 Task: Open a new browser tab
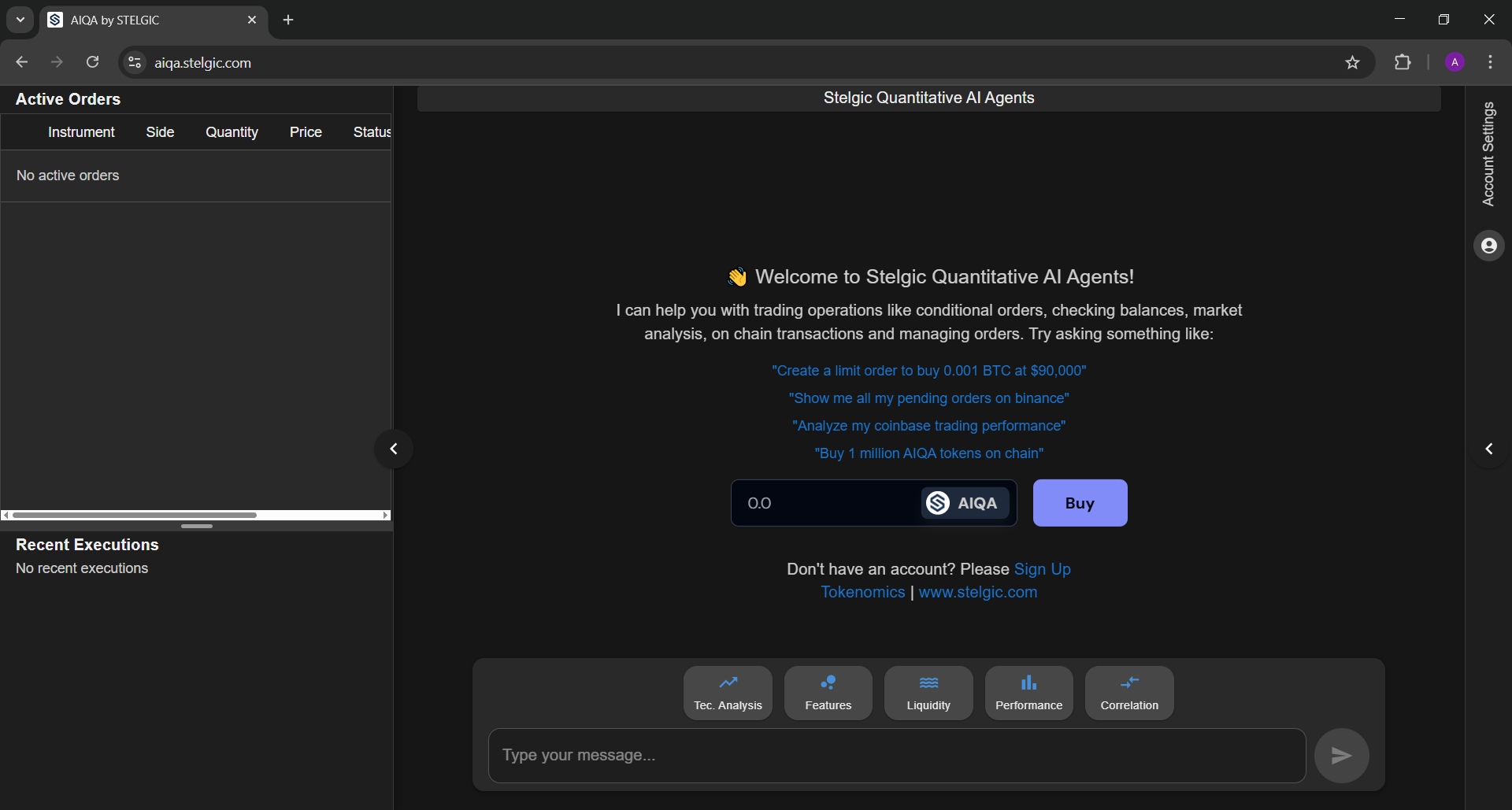[x=288, y=20]
